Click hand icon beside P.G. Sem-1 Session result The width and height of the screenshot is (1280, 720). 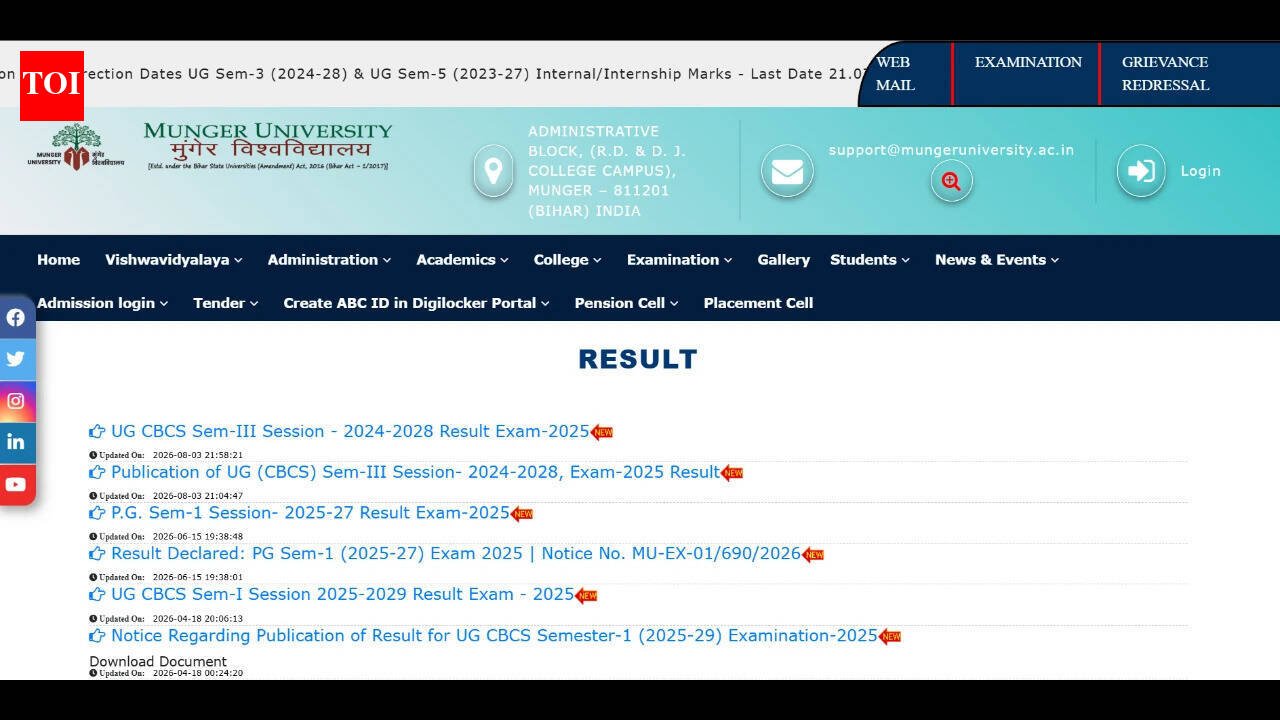tap(97, 513)
